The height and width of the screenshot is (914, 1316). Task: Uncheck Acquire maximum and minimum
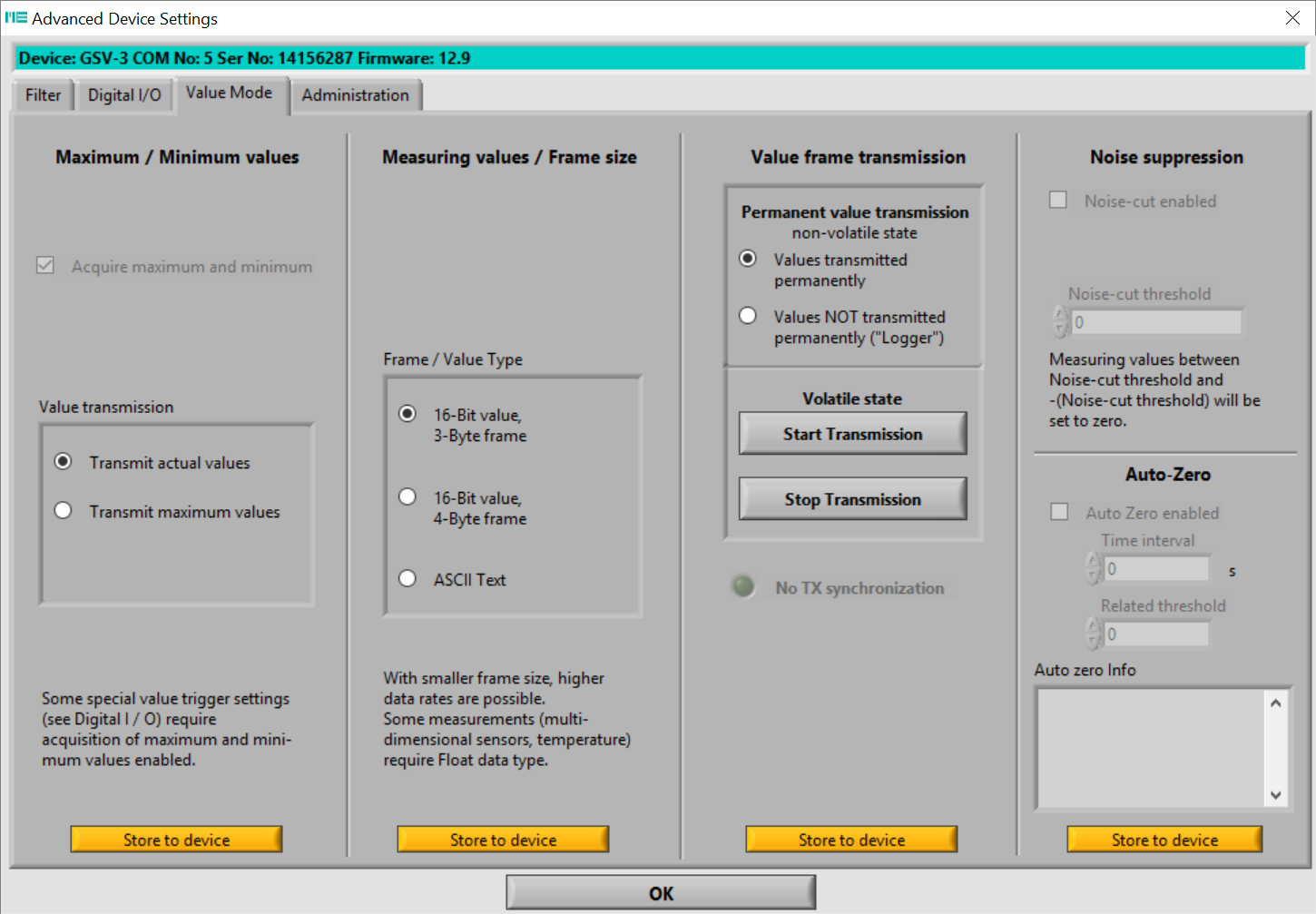(x=45, y=266)
